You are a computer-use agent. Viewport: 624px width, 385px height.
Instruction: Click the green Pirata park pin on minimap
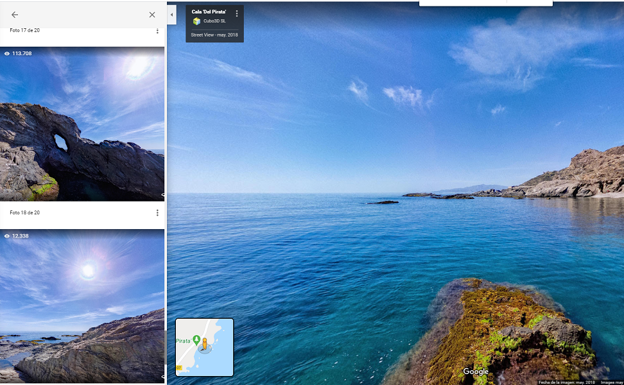(x=196, y=340)
